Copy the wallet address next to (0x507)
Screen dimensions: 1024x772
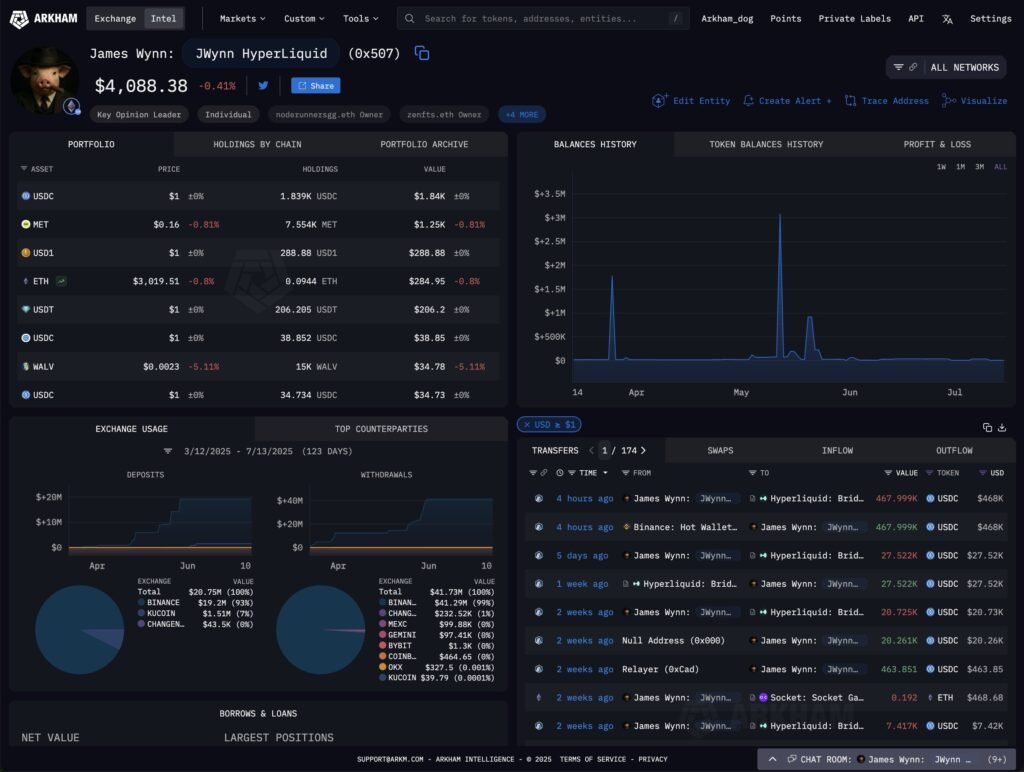click(x=422, y=54)
